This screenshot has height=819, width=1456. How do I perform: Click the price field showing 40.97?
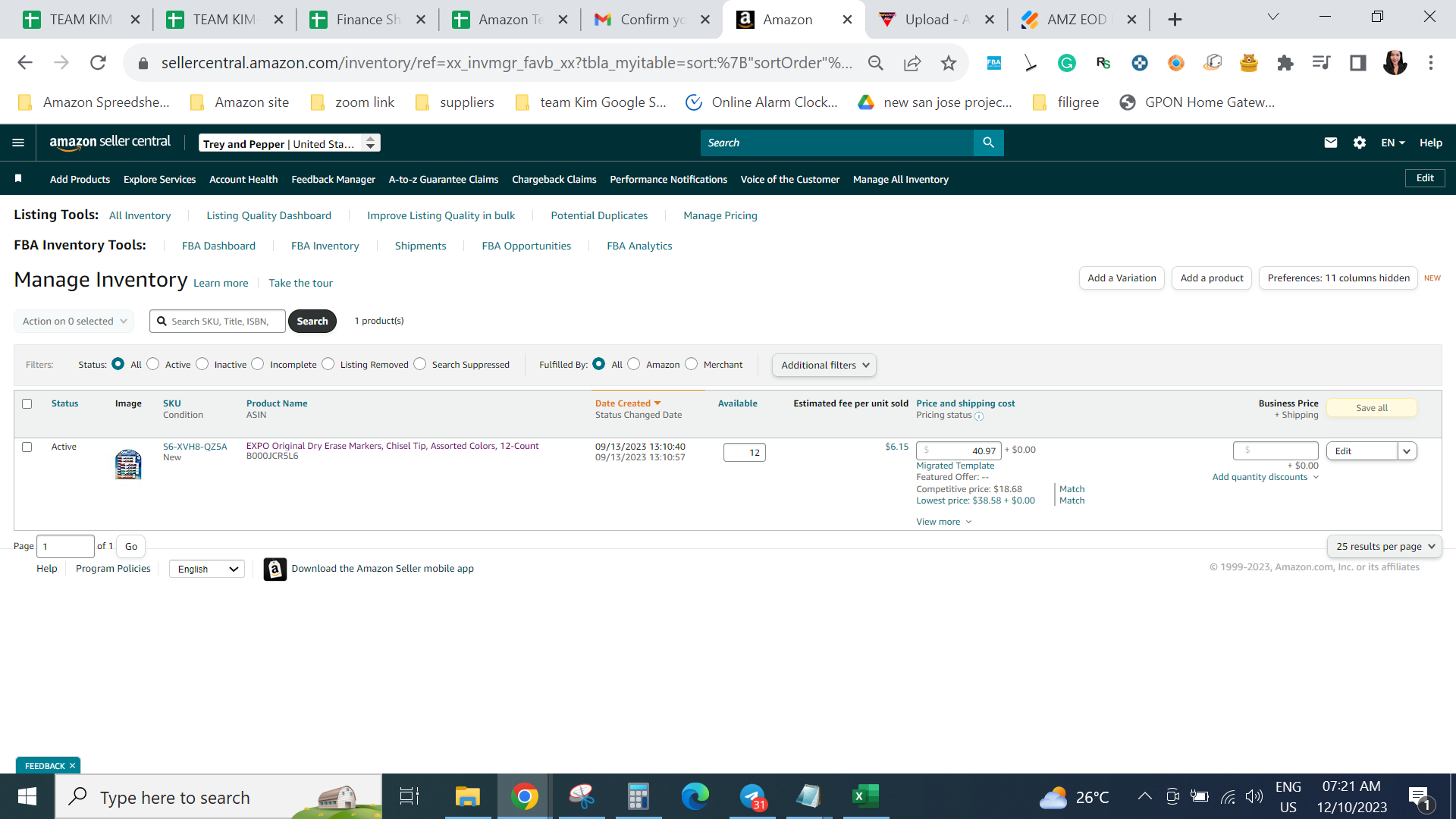coord(959,451)
